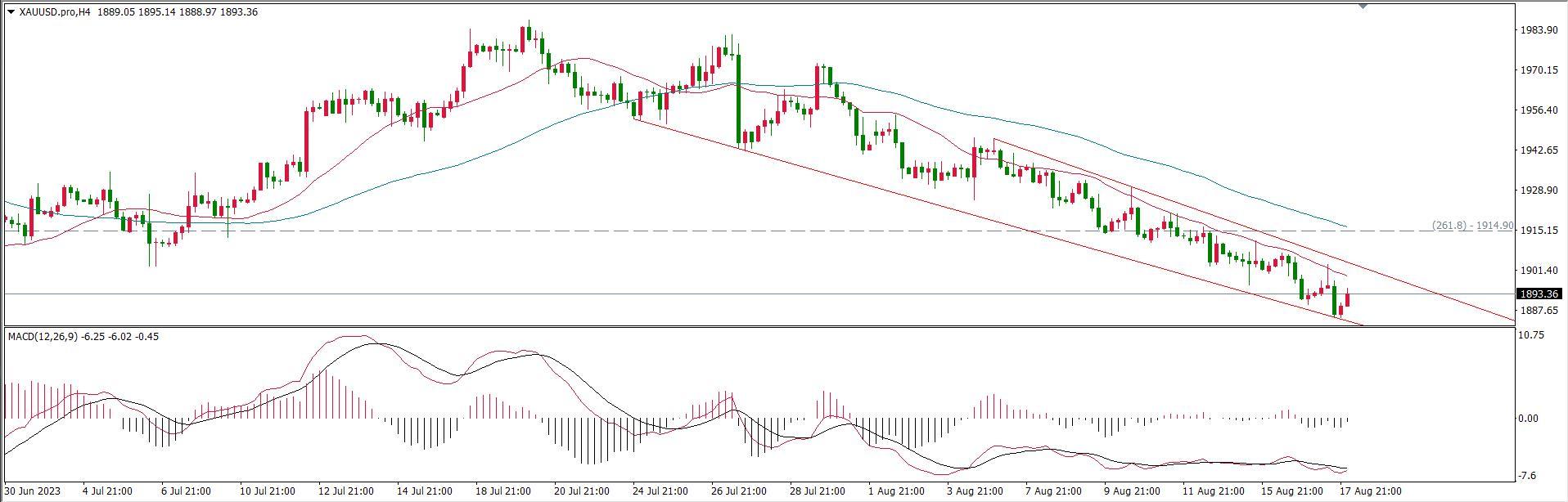Viewport: 1568px width, 502px height.
Task: Click the lower red descending channel trendline
Action: coord(982,219)
